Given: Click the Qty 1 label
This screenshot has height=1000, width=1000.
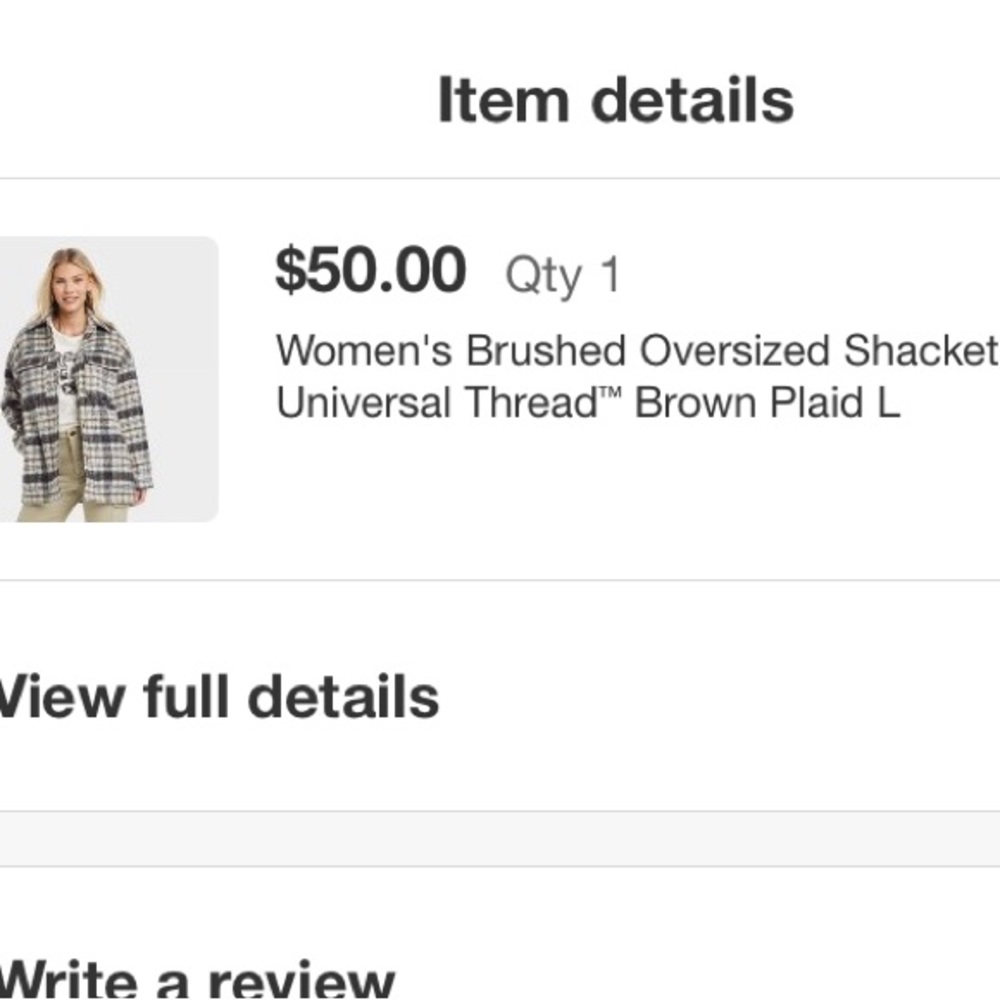Looking at the screenshot, I should 563,273.
